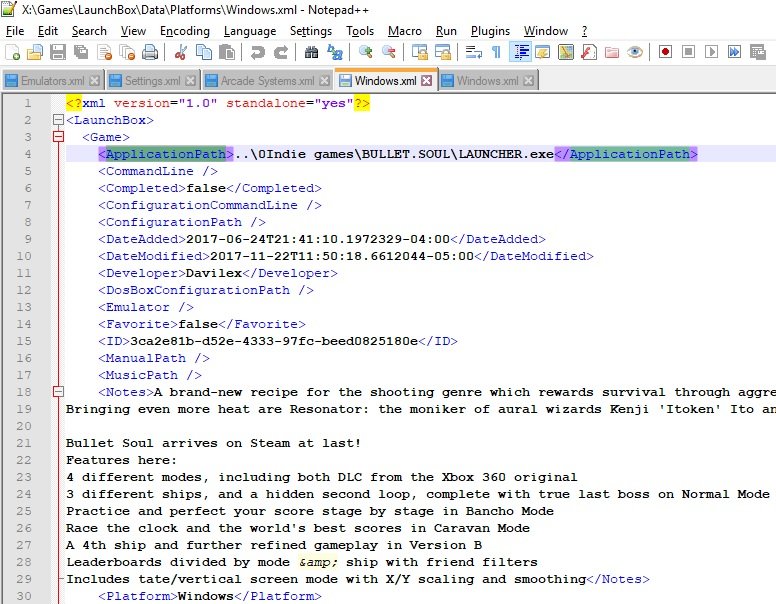Toggle the Indent Guide toolbar button
This screenshot has height=604, width=776.
pos(521,52)
